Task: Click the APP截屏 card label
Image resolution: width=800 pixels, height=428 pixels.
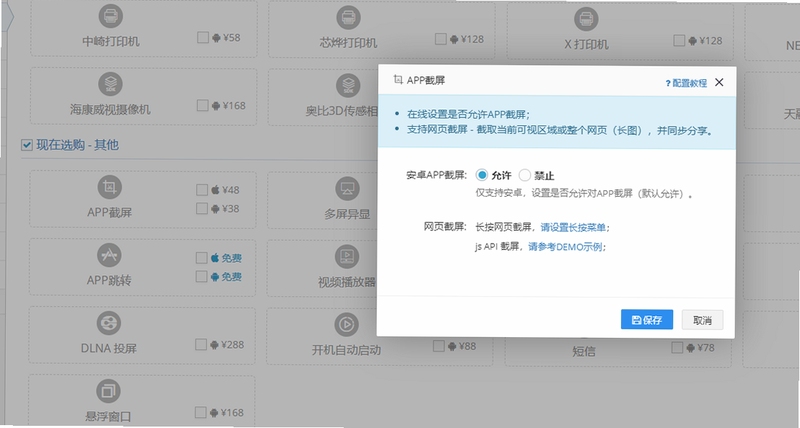Action: (x=109, y=212)
